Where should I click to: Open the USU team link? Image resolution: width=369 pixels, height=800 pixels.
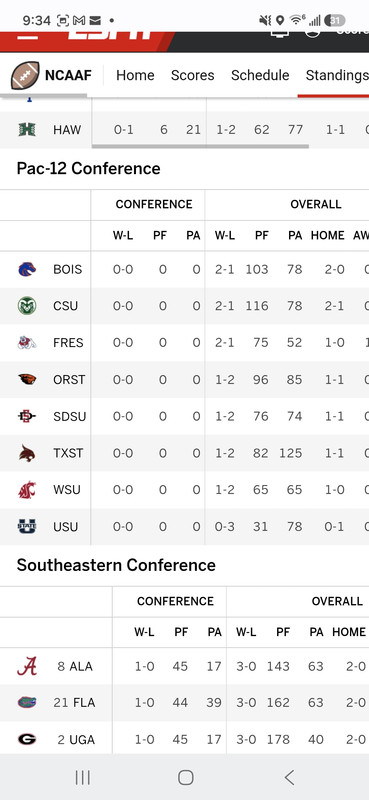[66, 527]
